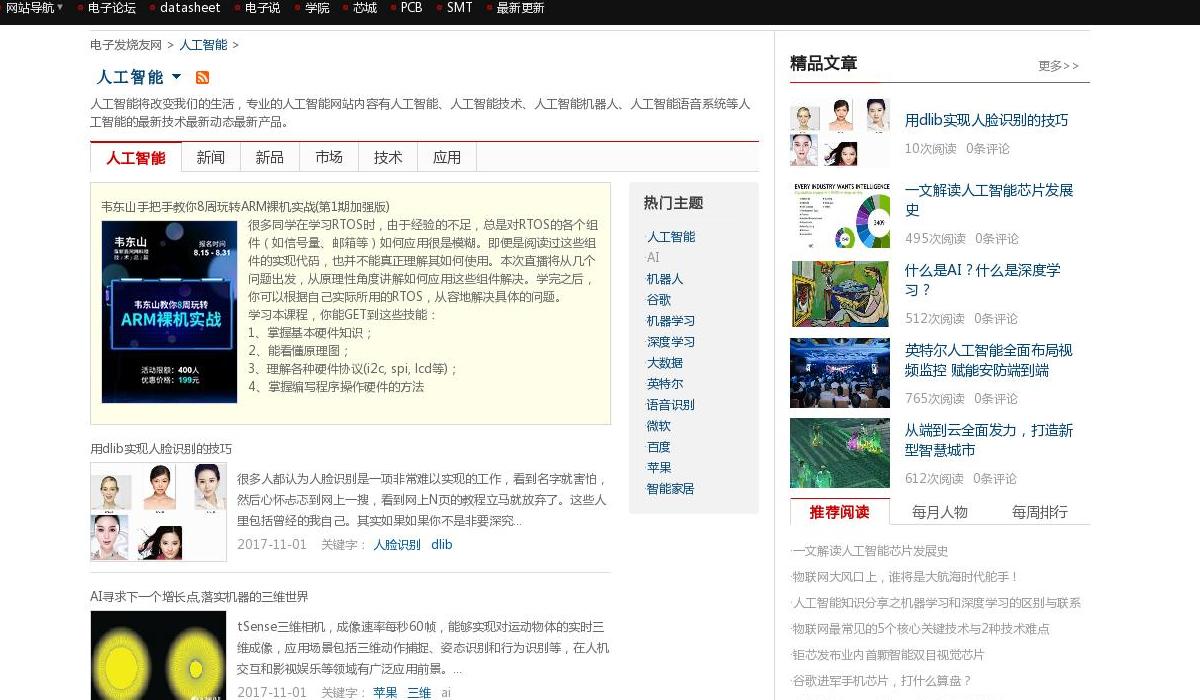Click the painting thumbnail for 什么是AI article

tap(840, 294)
